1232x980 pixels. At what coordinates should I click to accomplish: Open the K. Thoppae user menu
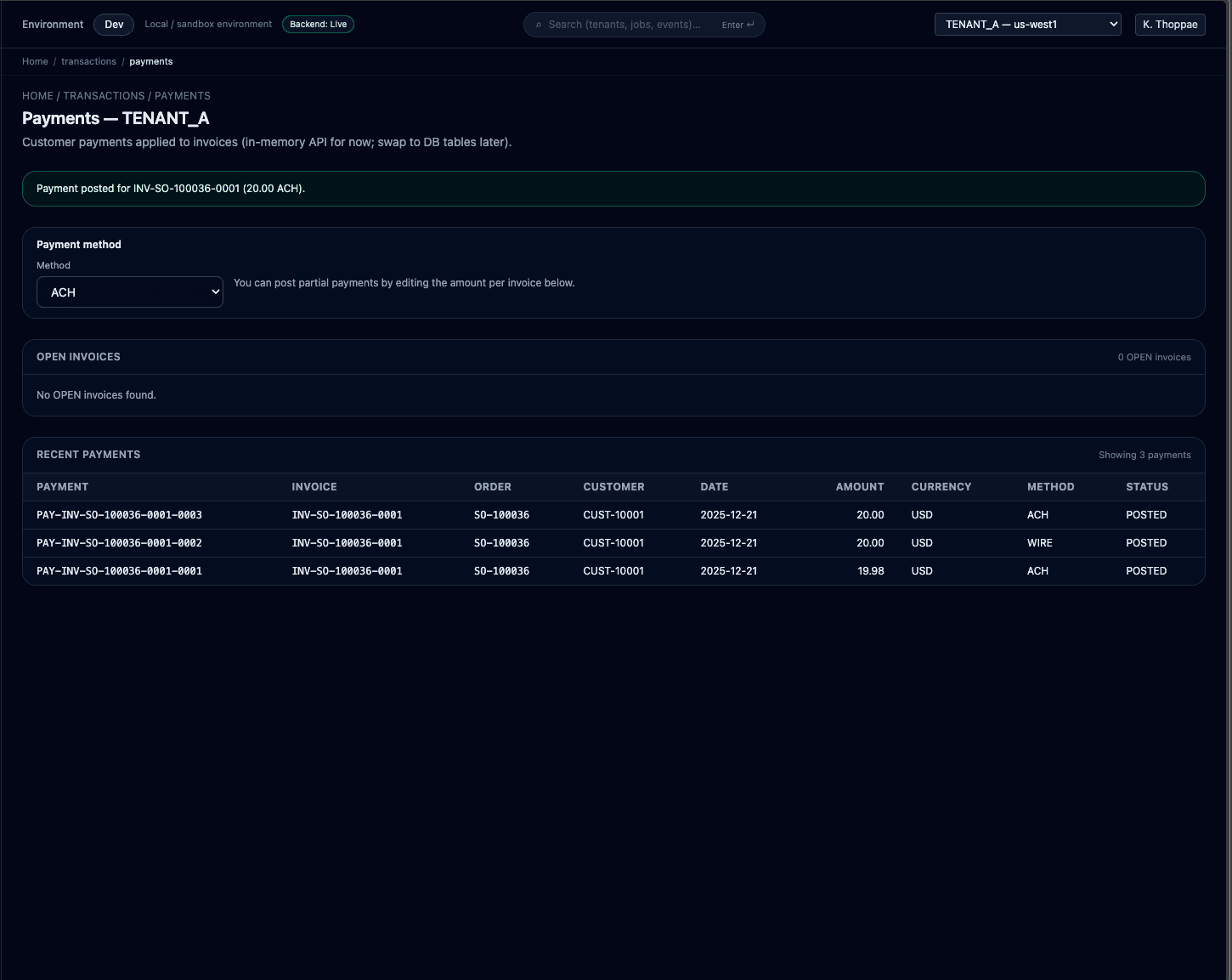[1169, 25]
